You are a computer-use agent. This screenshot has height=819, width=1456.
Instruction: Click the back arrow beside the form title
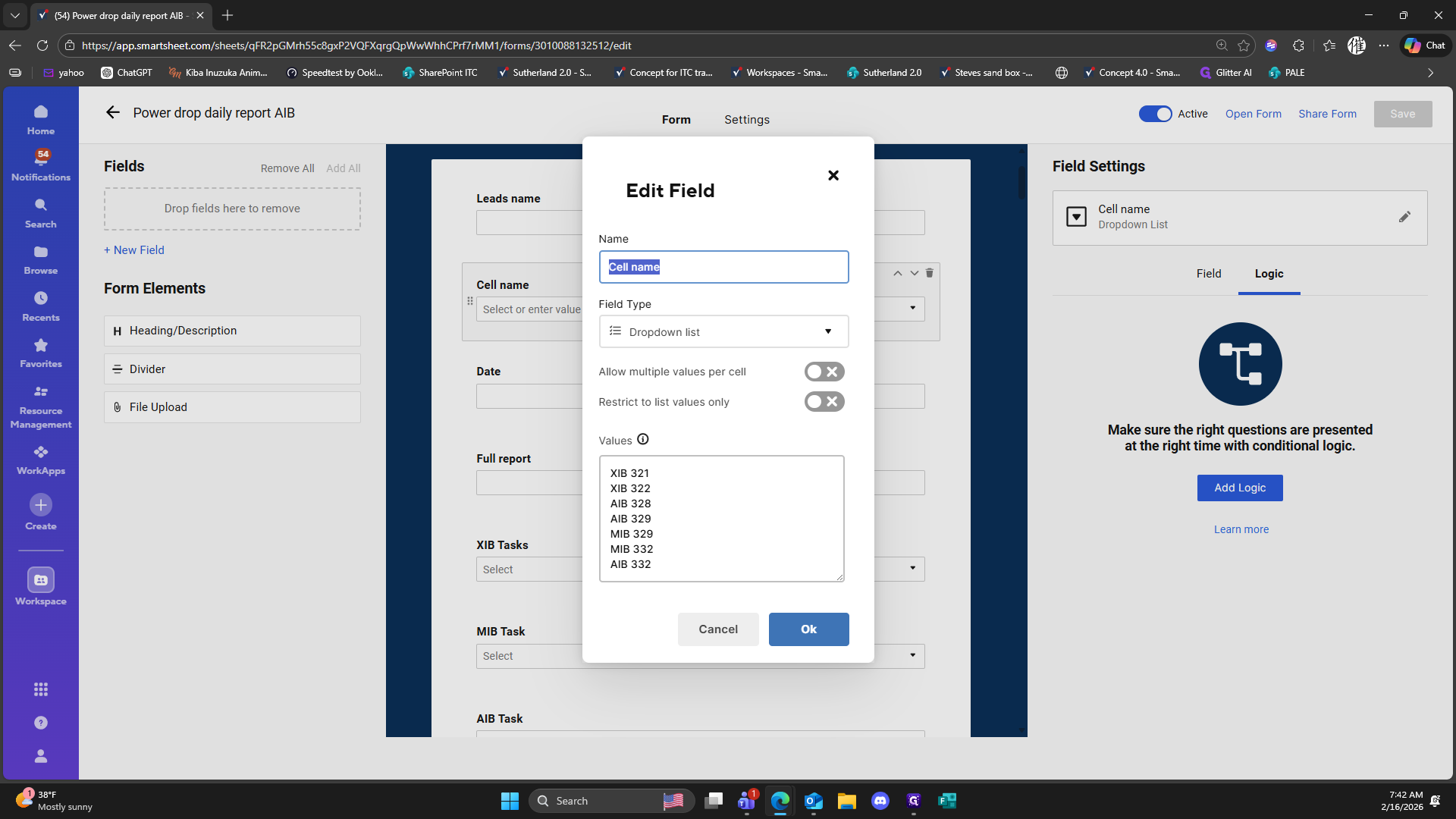(113, 113)
